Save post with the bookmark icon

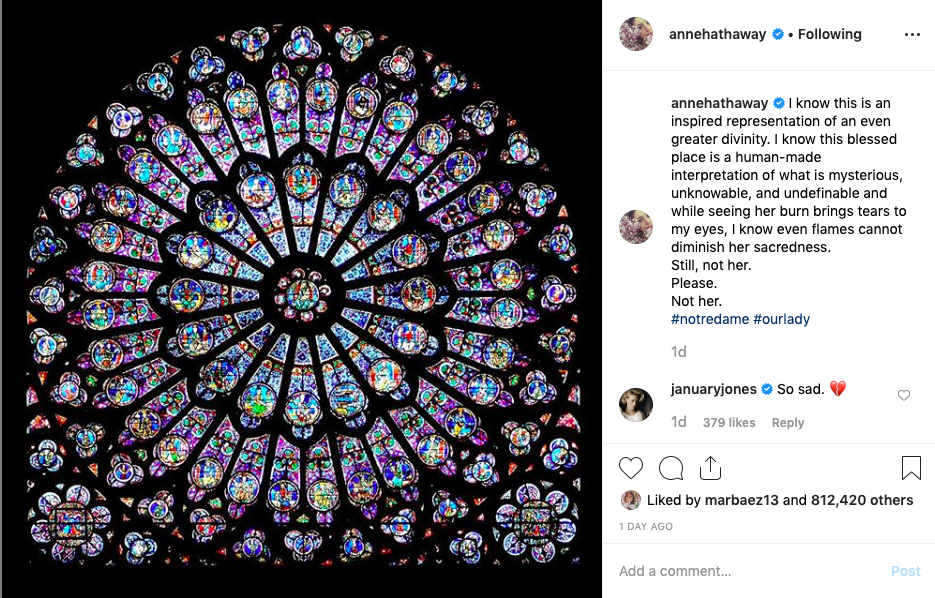tap(911, 468)
